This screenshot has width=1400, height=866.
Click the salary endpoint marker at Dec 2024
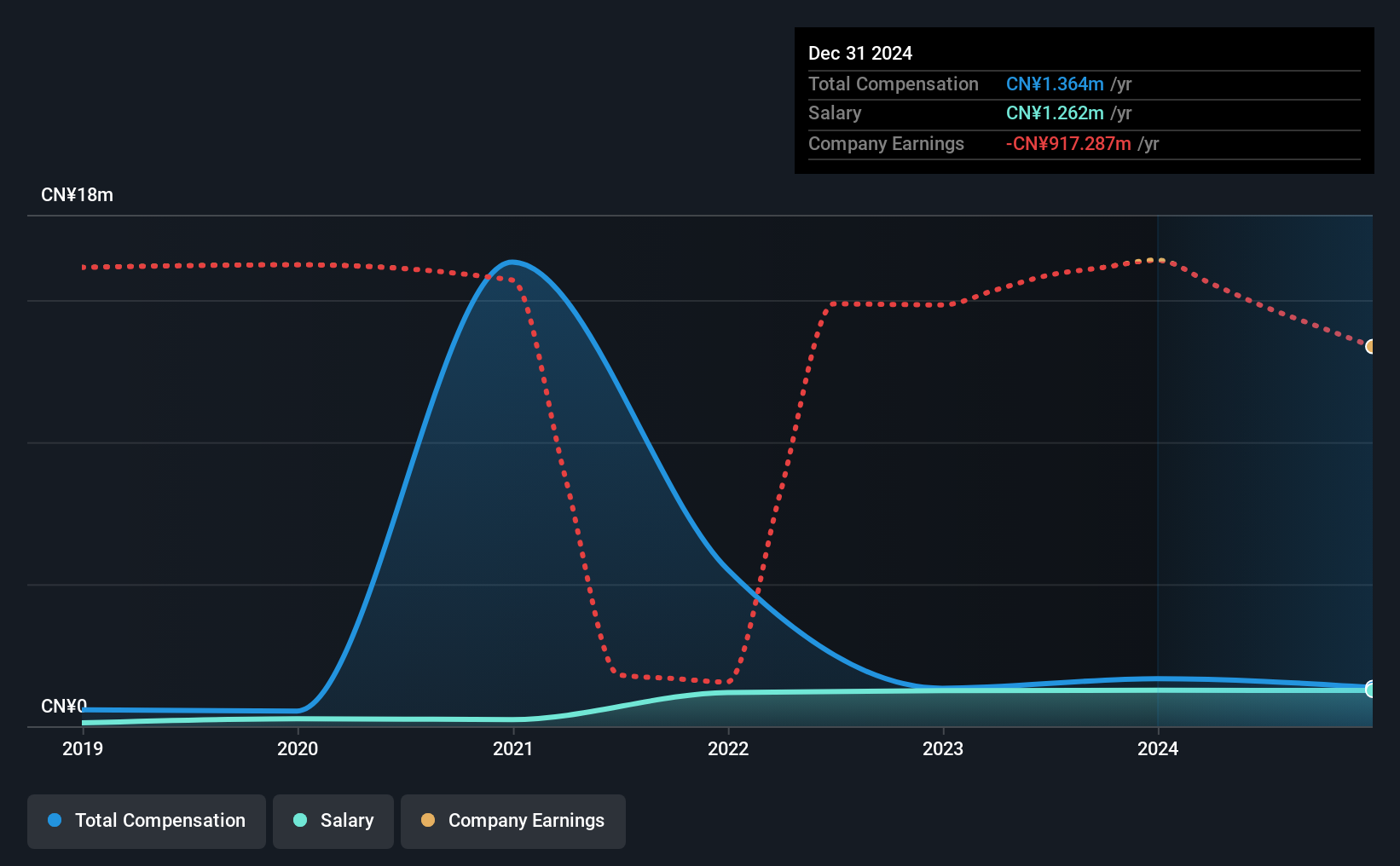pyautogui.click(x=1371, y=689)
